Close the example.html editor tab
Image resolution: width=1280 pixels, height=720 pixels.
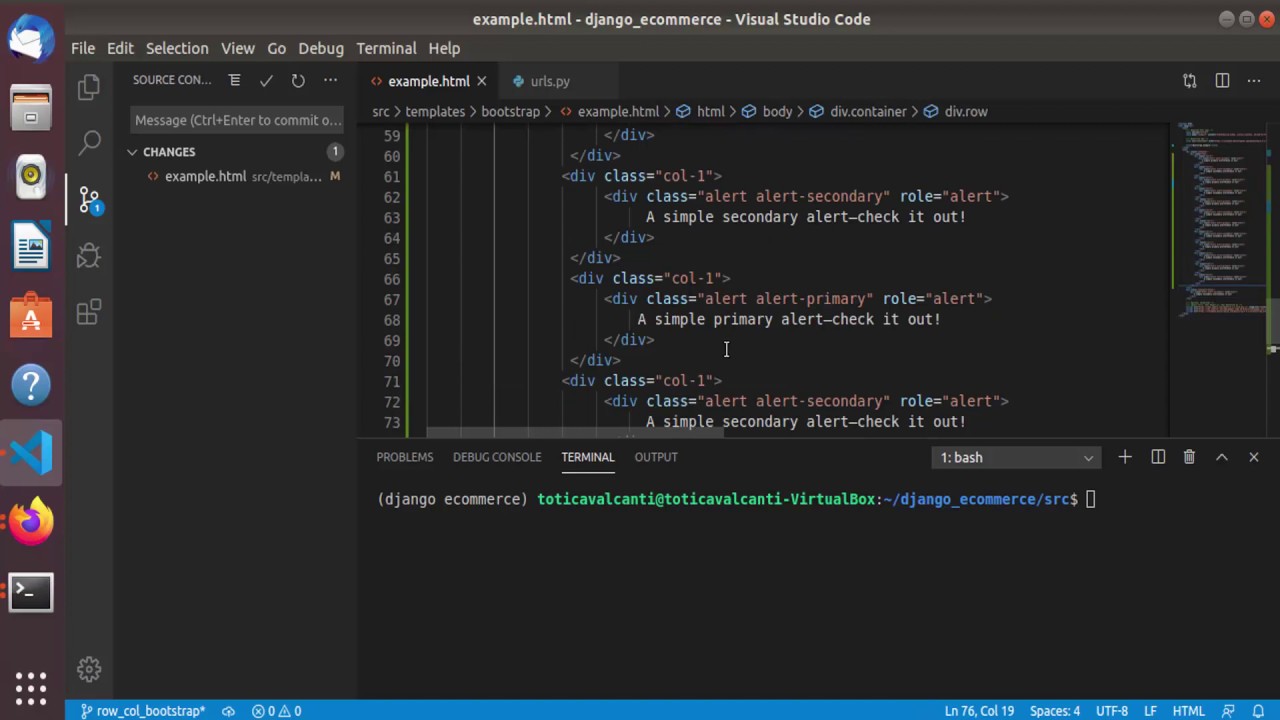tap(481, 81)
